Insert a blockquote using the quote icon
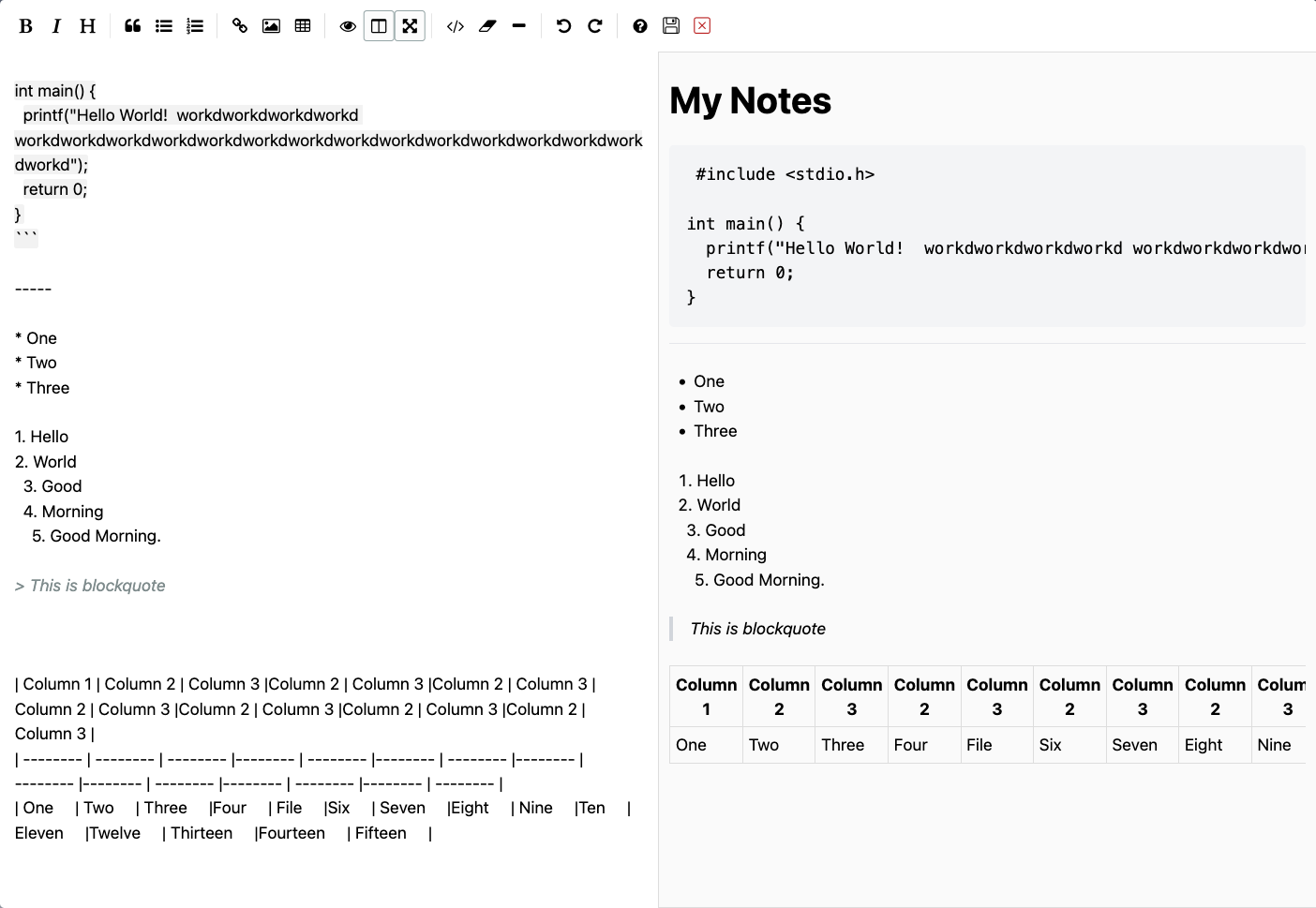 (133, 26)
